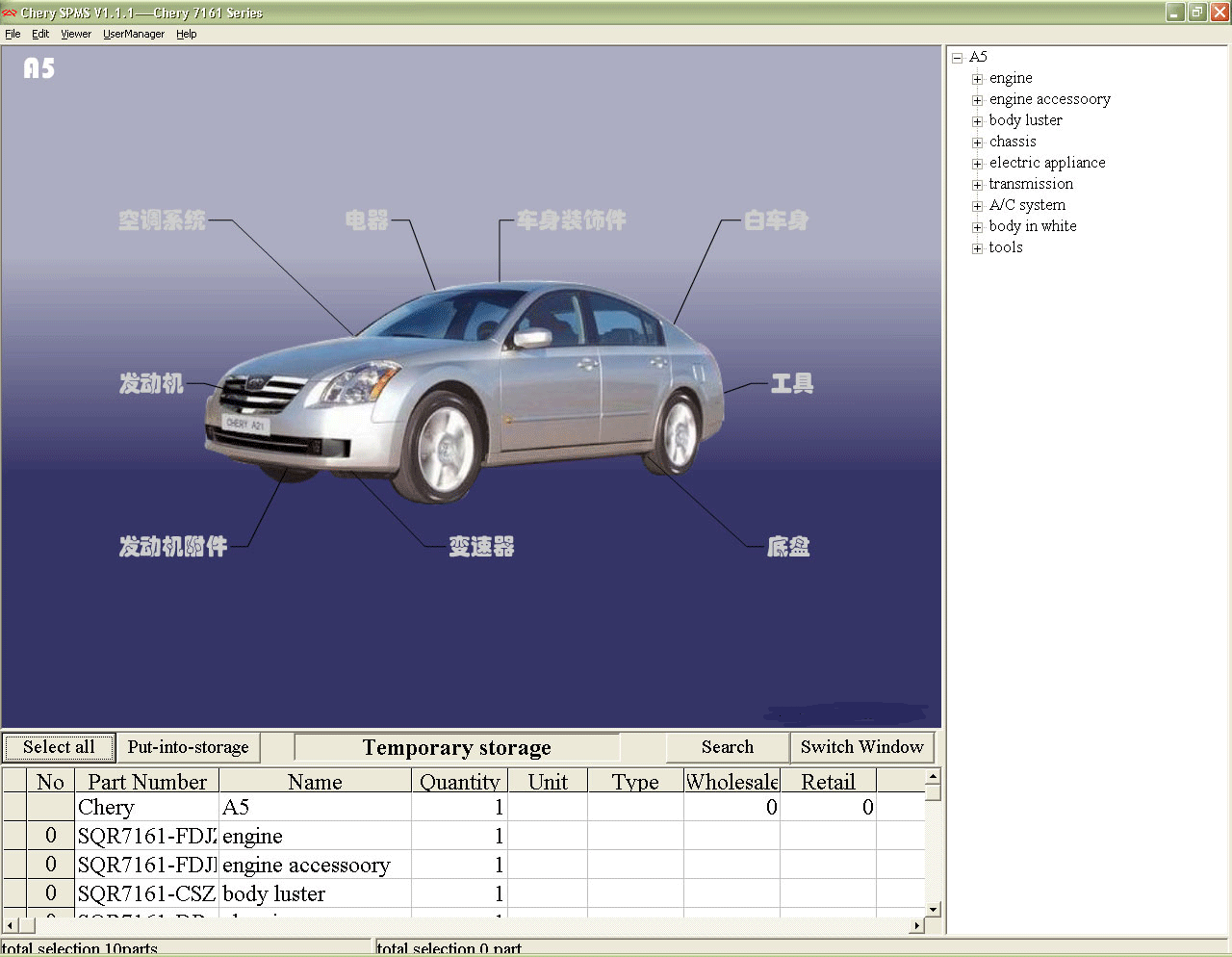Click the Select all button
1232x957 pixels.
point(59,747)
